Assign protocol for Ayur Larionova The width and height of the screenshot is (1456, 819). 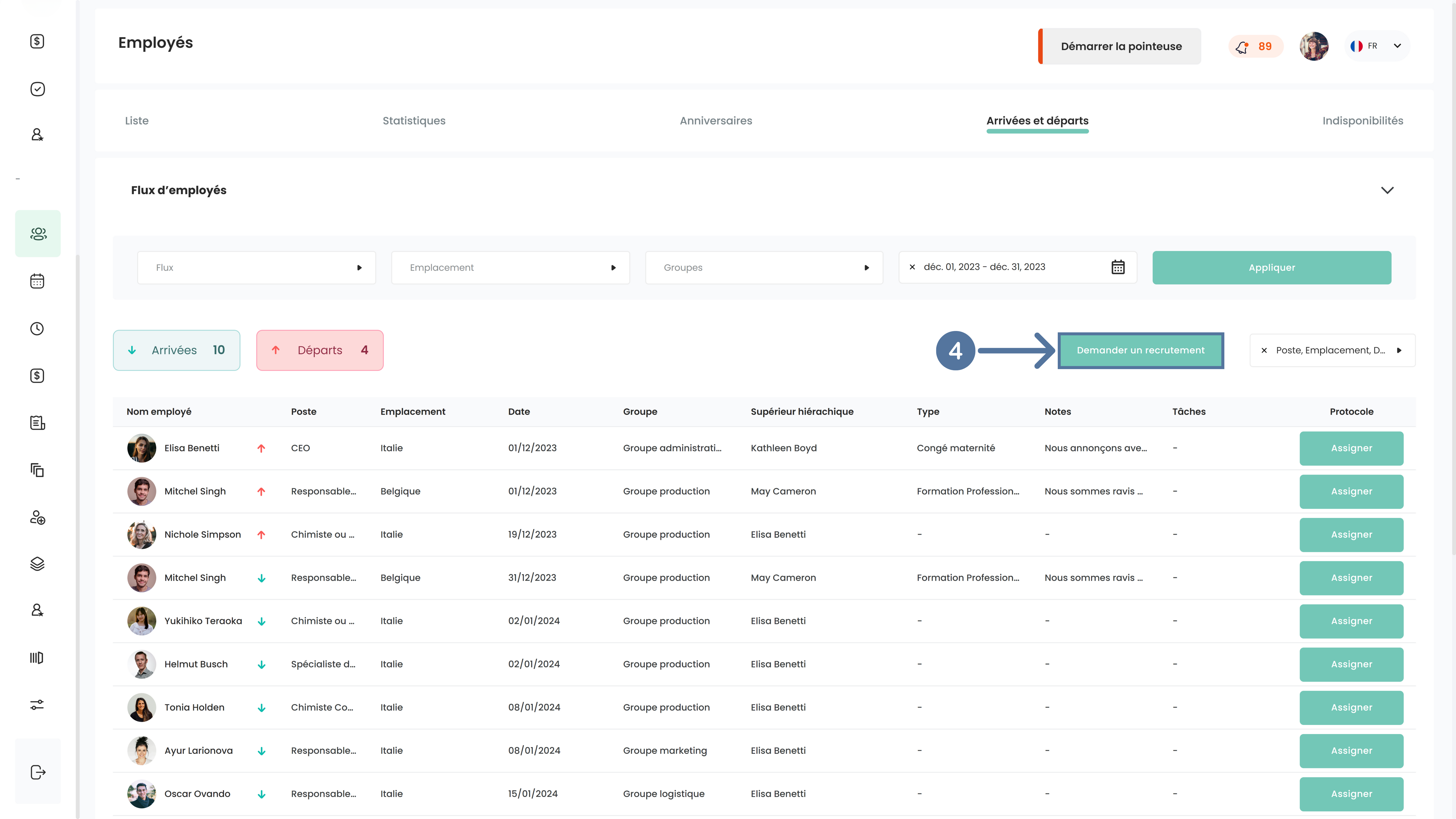(1351, 751)
